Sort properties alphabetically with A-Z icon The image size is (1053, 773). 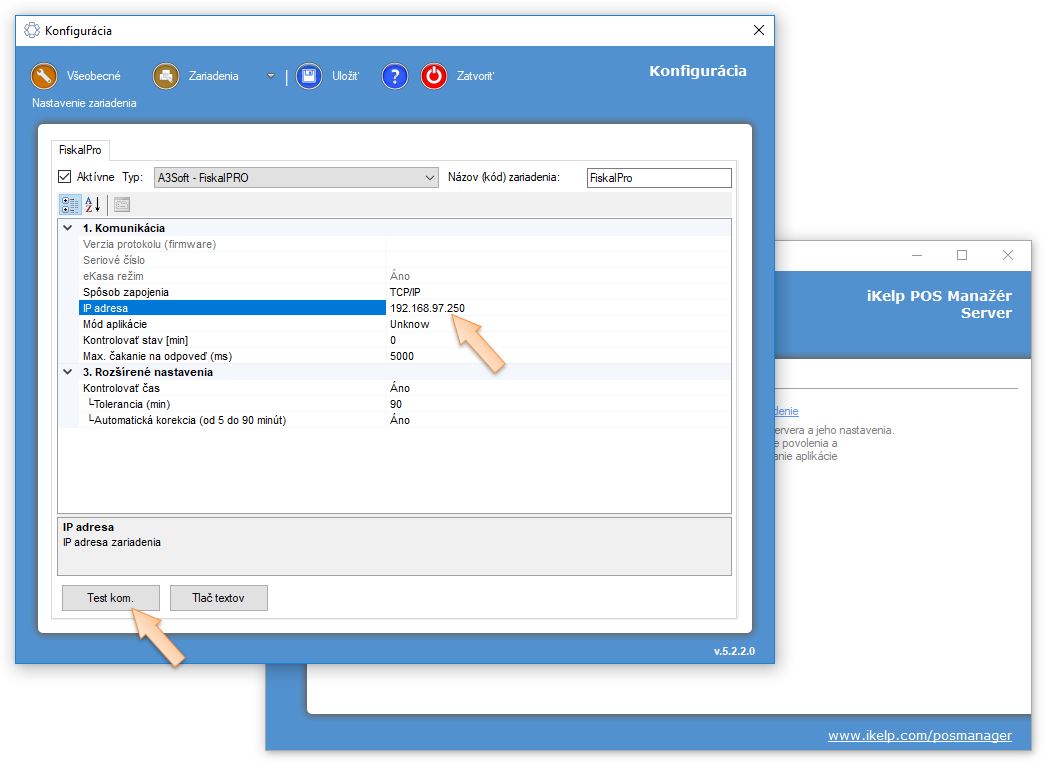coord(92,205)
